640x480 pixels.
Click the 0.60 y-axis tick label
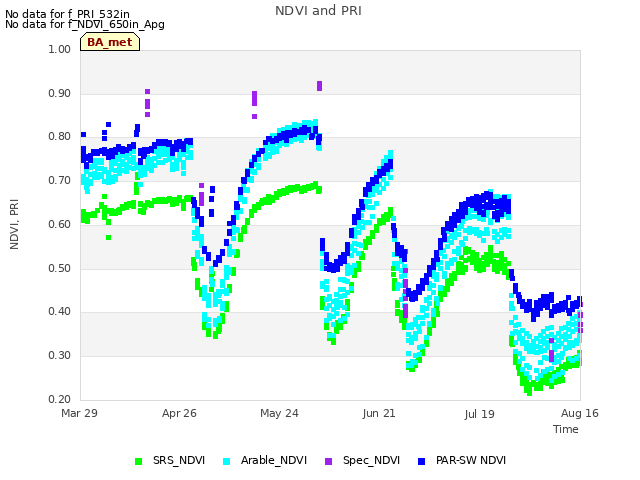point(60,224)
